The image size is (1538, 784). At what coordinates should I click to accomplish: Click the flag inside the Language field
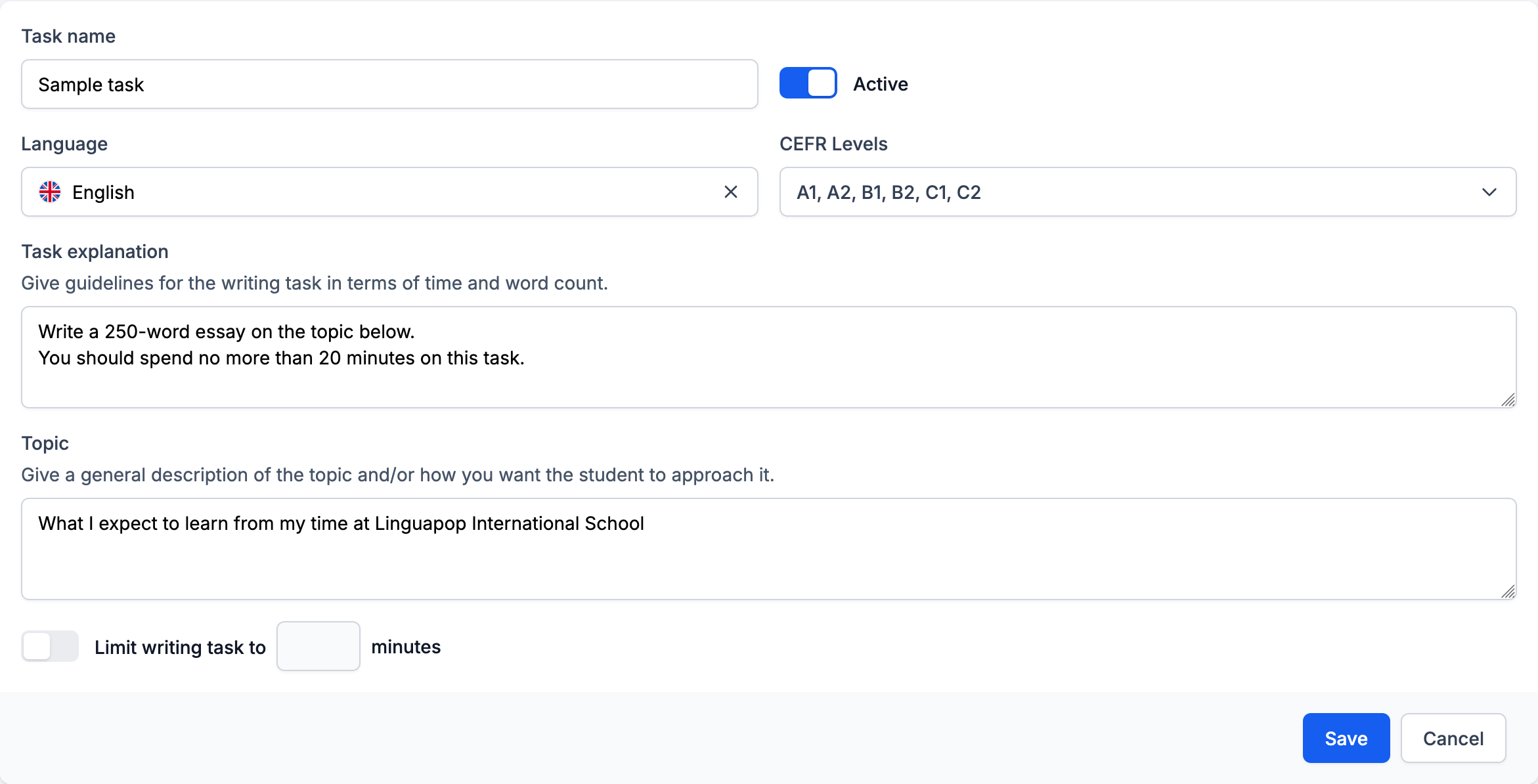click(x=51, y=192)
